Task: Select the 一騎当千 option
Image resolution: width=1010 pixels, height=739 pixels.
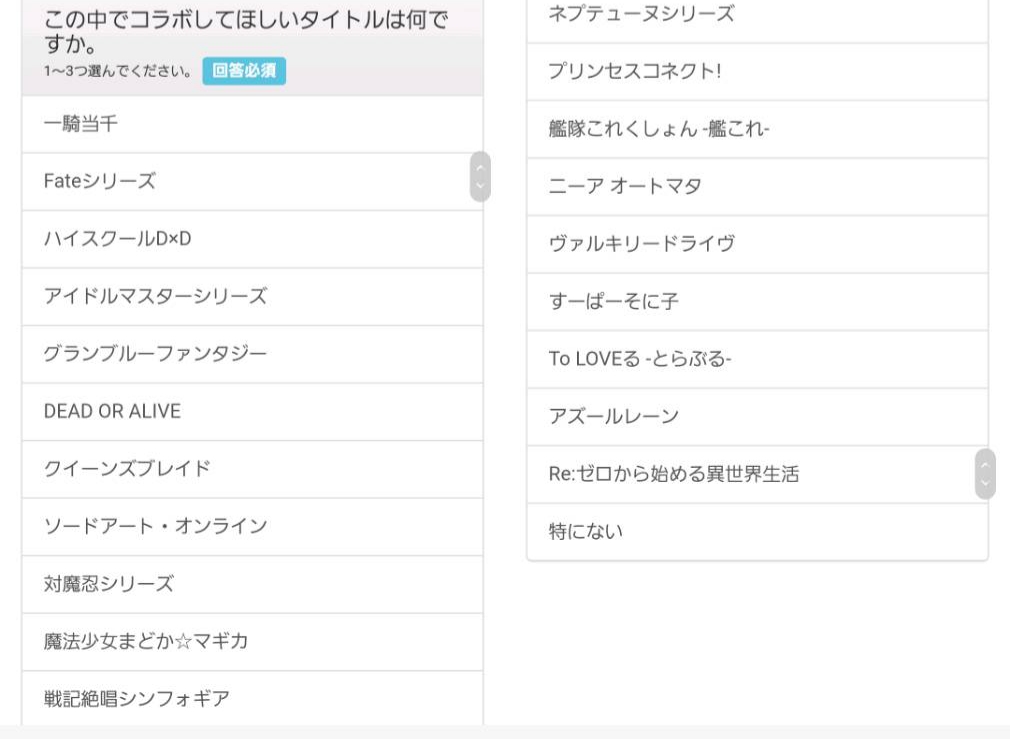Action: pos(250,125)
